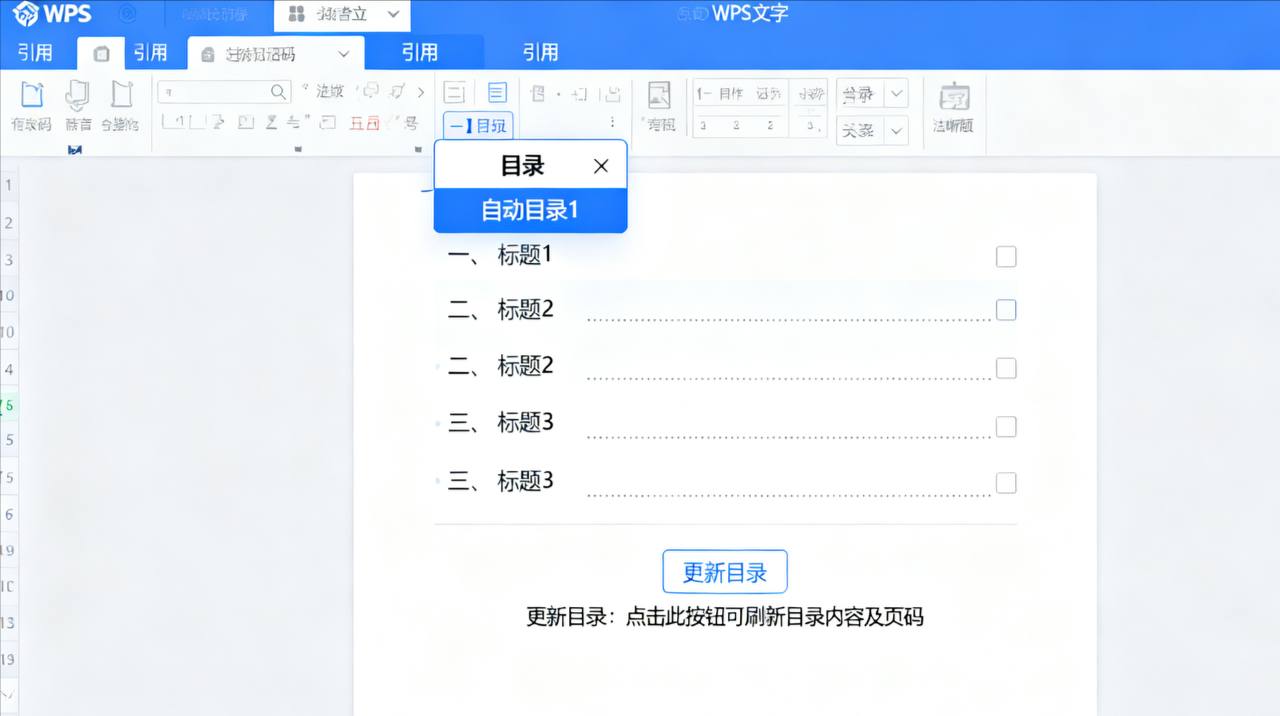Click the outlined page icon beside the blue list icon

[454, 92]
